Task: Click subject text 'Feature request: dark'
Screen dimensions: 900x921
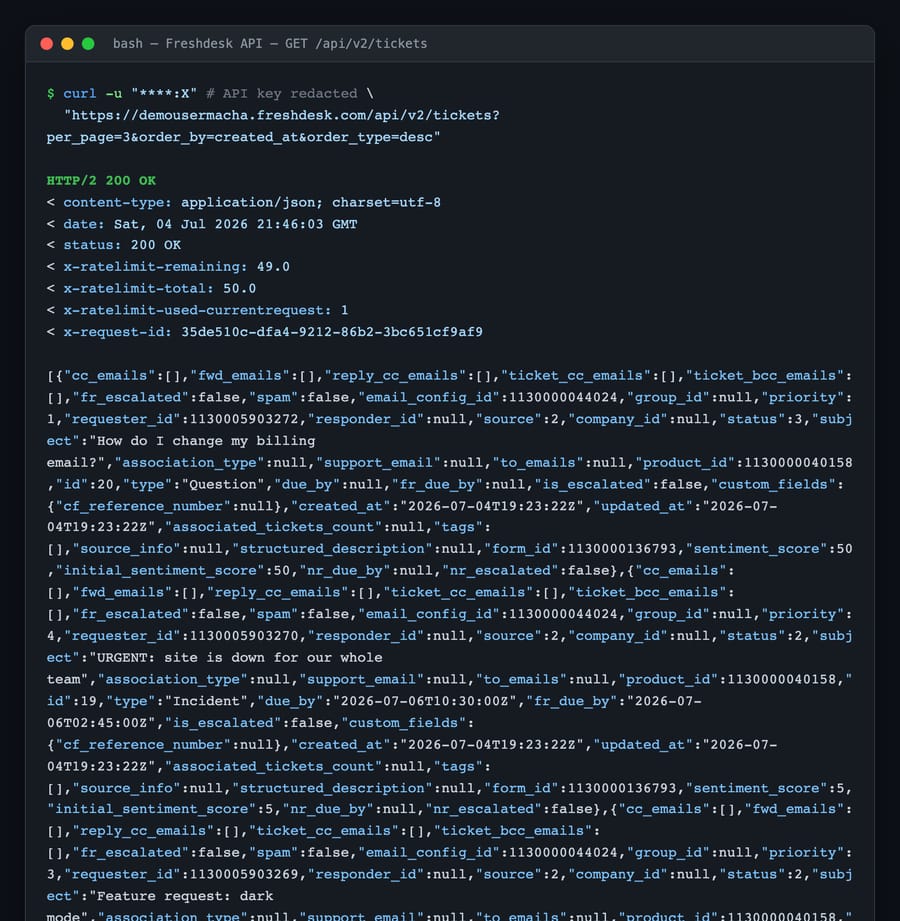Action: [184, 896]
